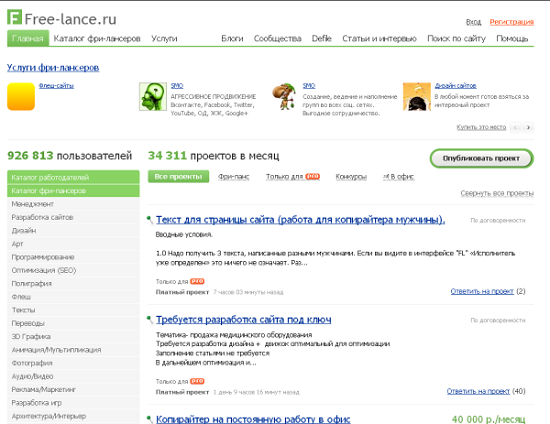Click the orange PRO badge in project filters
Viewport: 550px width, 424px height.
pyautogui.click(x=313, y=176)
